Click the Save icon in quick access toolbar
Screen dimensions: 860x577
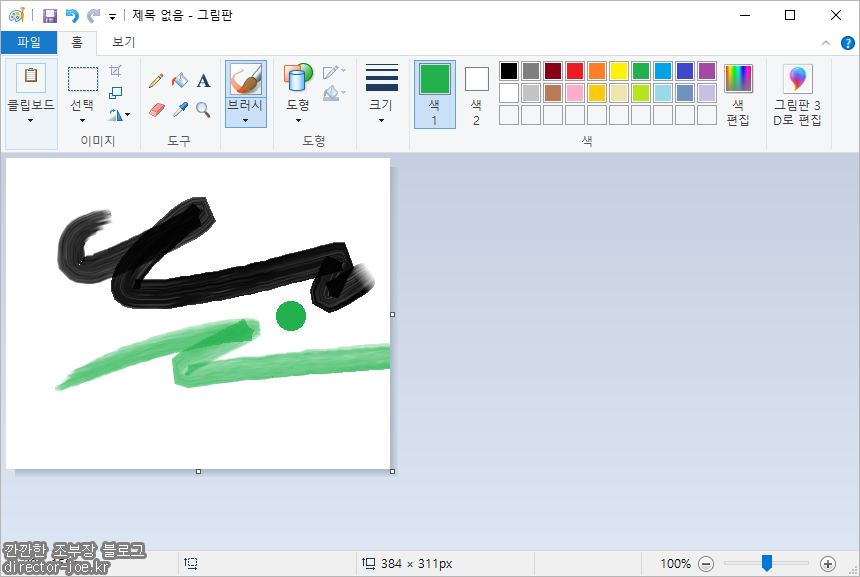[50, 15]
